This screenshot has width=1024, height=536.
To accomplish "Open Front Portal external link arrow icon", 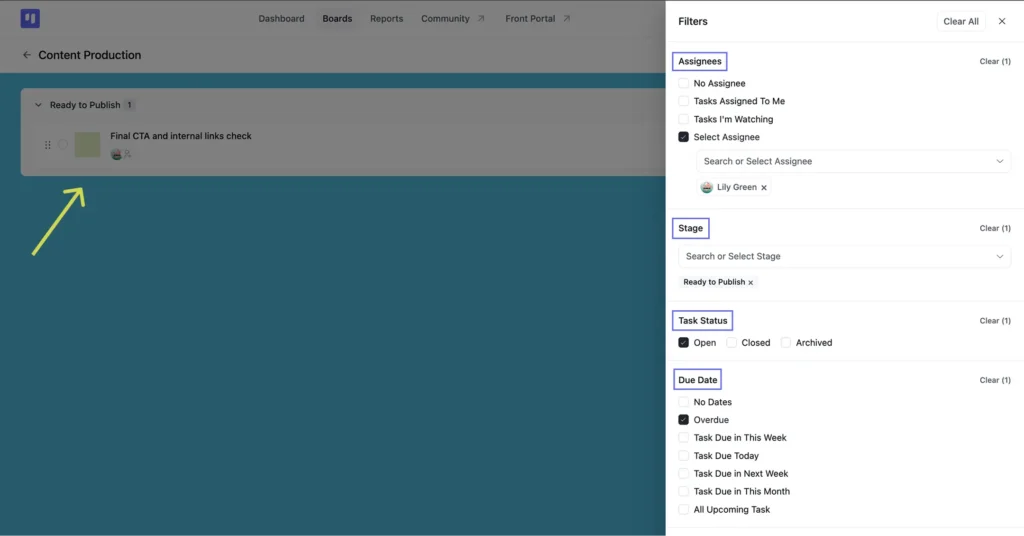I will click(x=567, y=18).
